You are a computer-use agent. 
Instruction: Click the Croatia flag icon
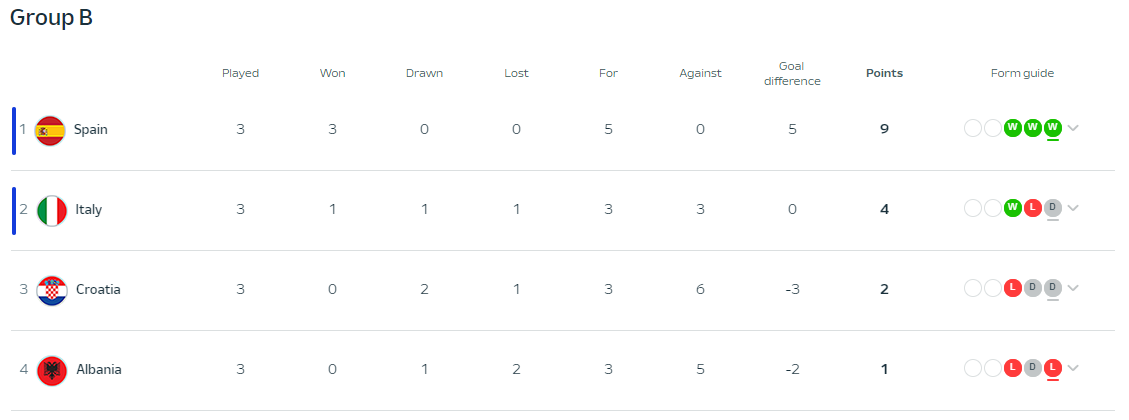[52, 290]
